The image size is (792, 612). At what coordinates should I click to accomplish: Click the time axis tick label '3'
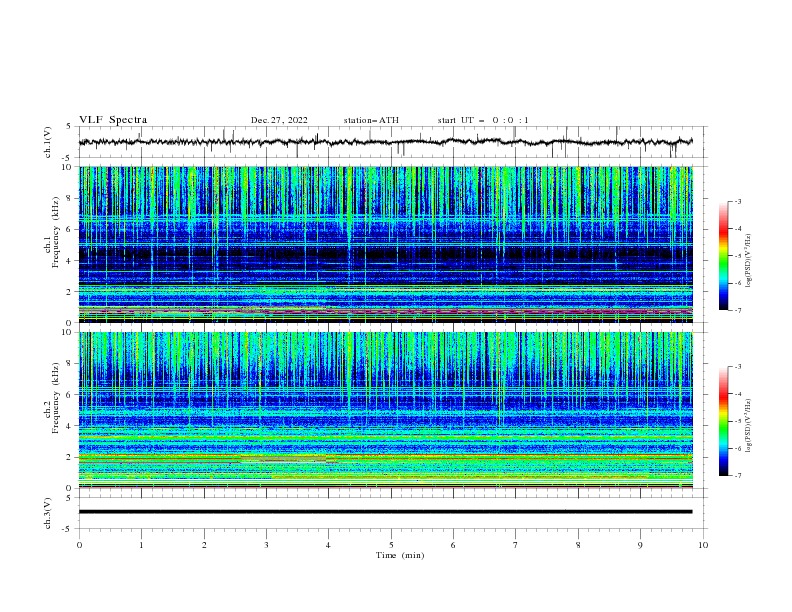[266, 545]
